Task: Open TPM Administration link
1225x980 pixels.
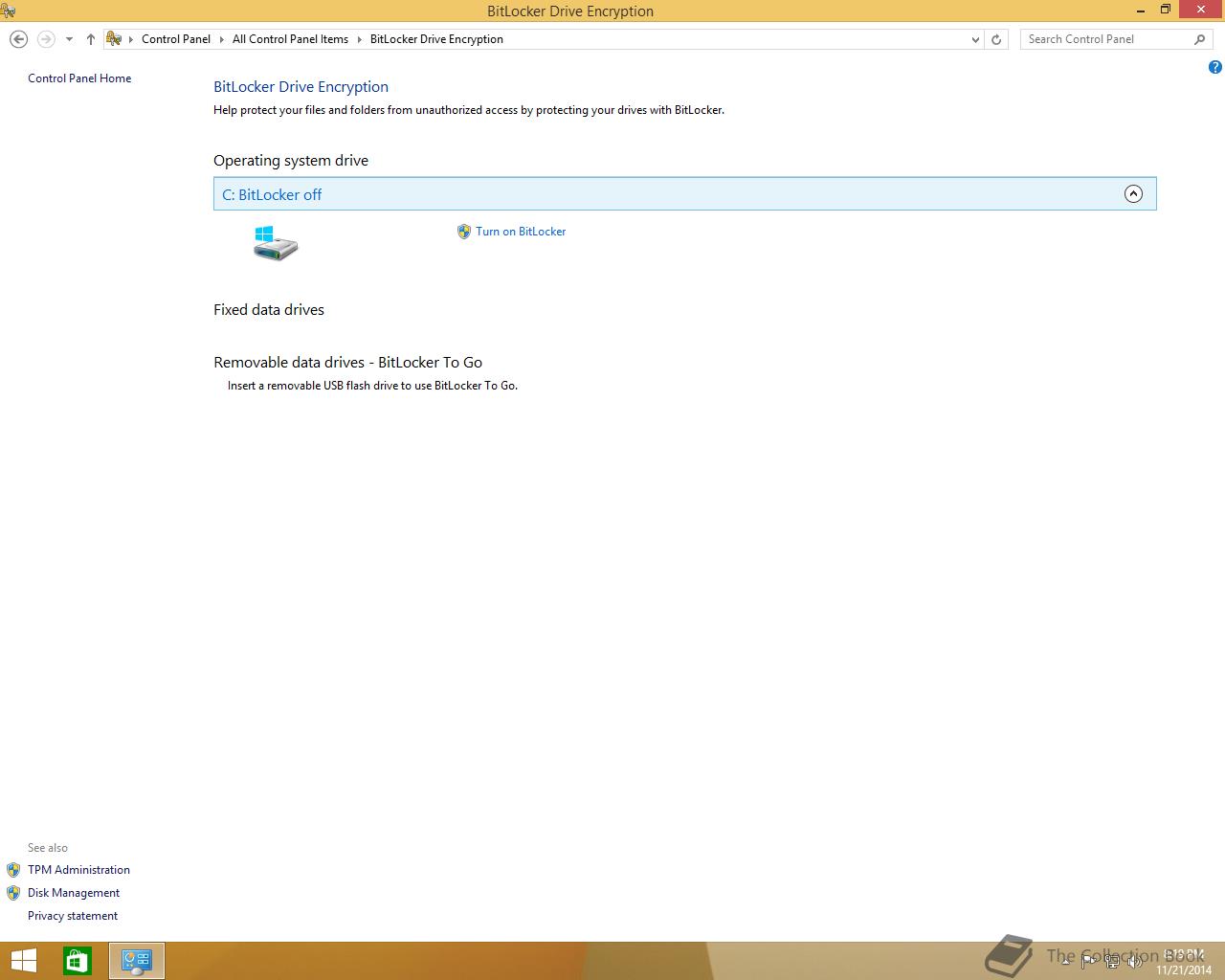Action: point(78,870)
